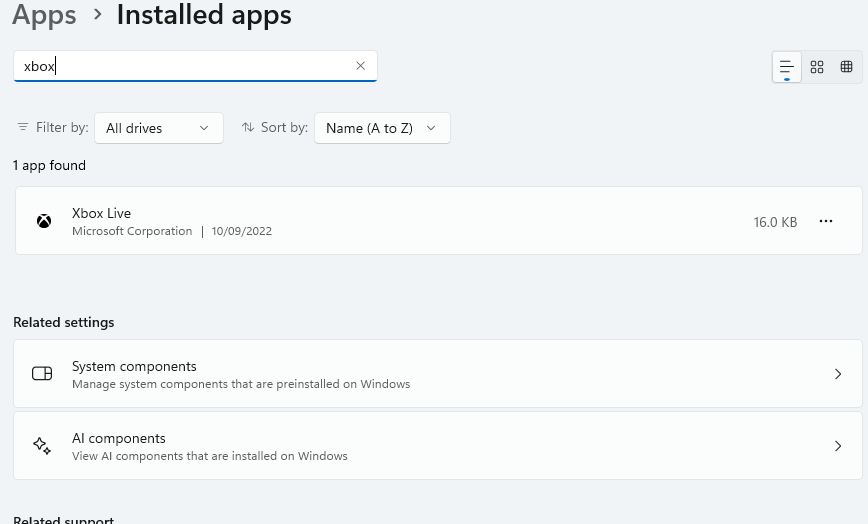Click 'Manage system components' description text
The image size is (868, 524).
click(x=241, y=384)
